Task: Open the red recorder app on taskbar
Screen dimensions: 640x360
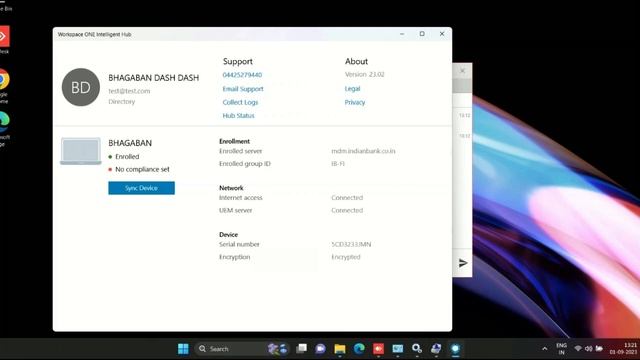Action: 378,349
